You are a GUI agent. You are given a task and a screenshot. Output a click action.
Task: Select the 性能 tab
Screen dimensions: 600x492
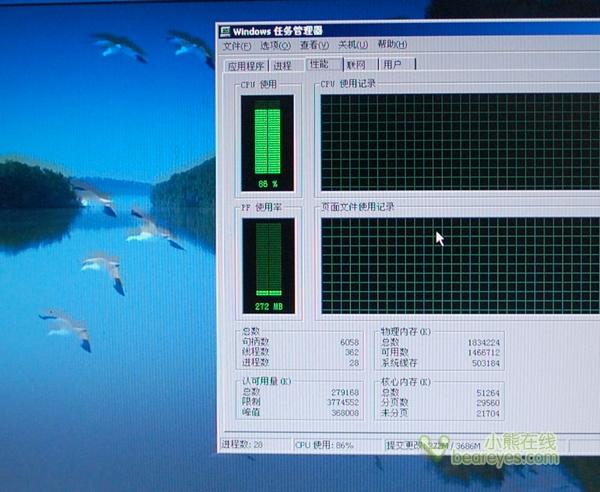click(324, 64)
